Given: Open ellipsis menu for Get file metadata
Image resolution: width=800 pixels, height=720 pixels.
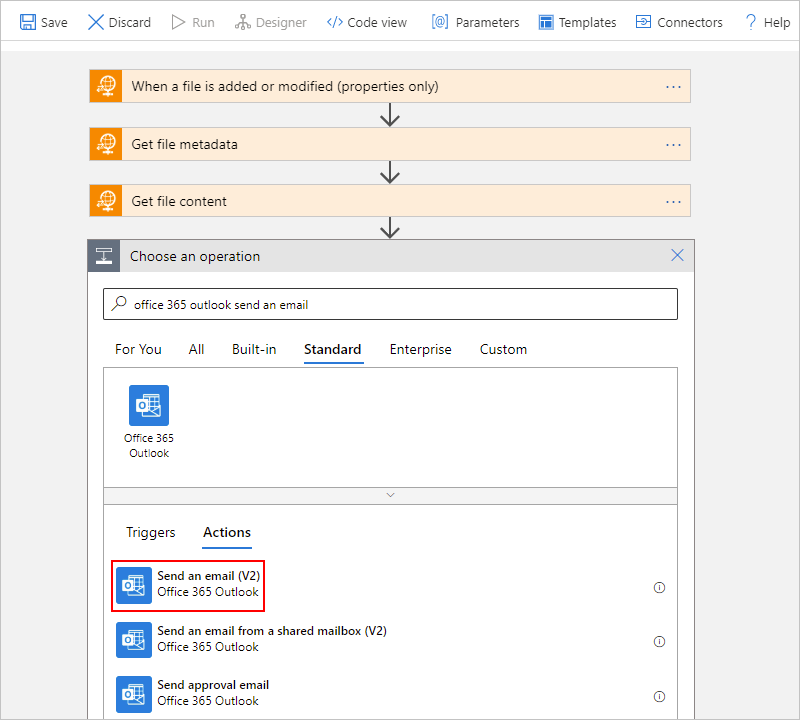Looking at the screenshot, I should tap(674, 144).
